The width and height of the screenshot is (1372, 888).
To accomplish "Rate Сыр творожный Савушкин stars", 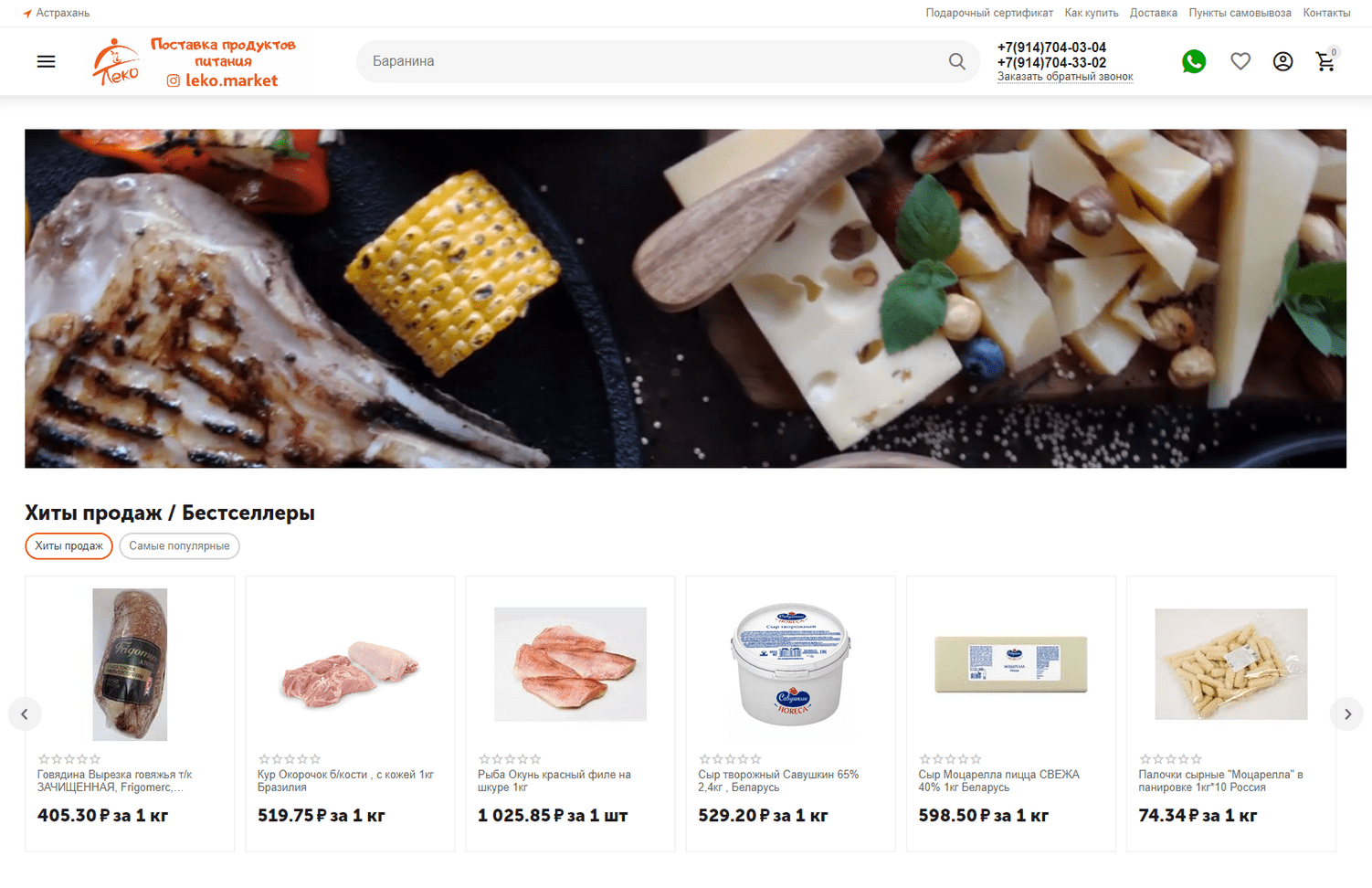I will point(730,759).
